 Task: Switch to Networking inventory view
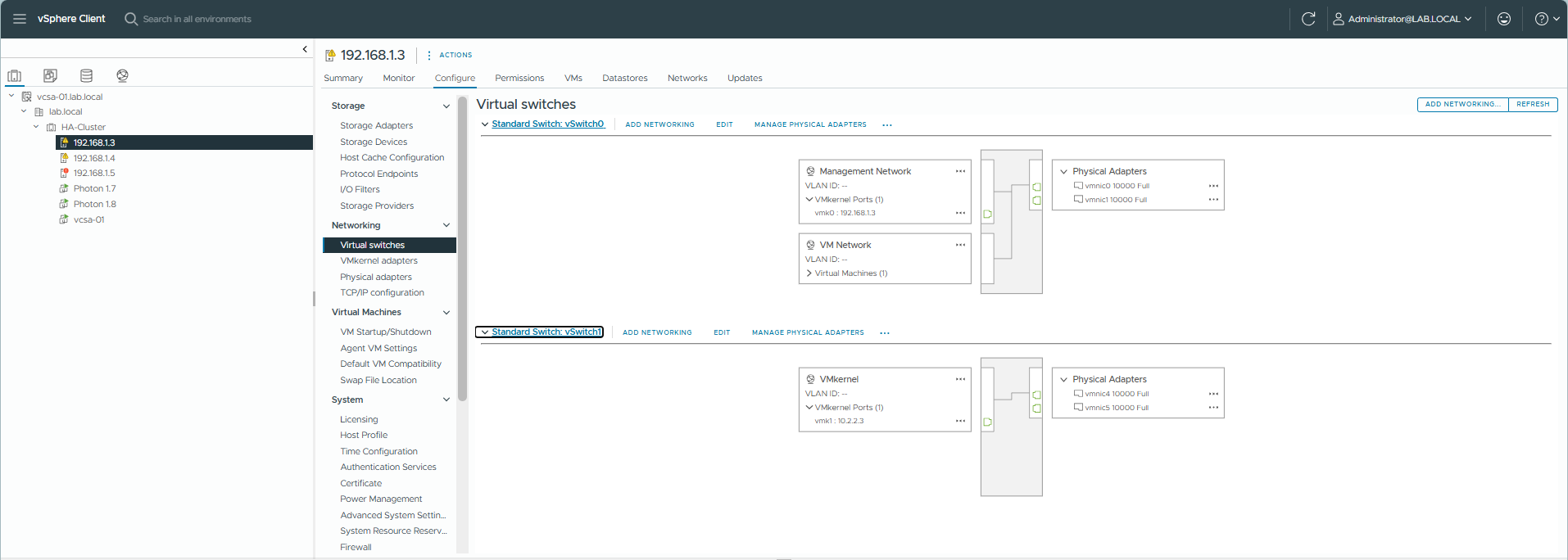pos(122,75)
